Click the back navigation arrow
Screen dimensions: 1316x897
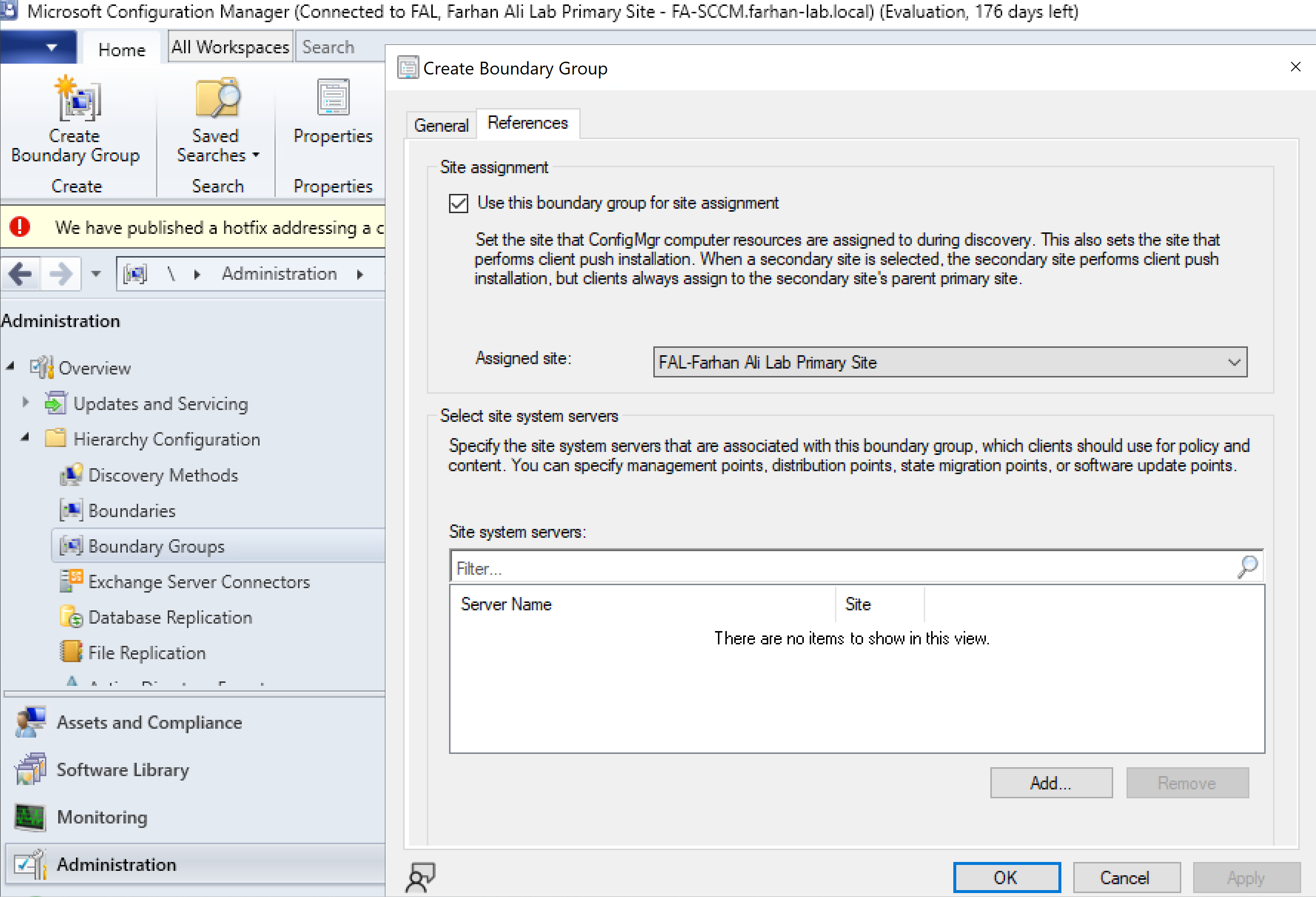21,275
